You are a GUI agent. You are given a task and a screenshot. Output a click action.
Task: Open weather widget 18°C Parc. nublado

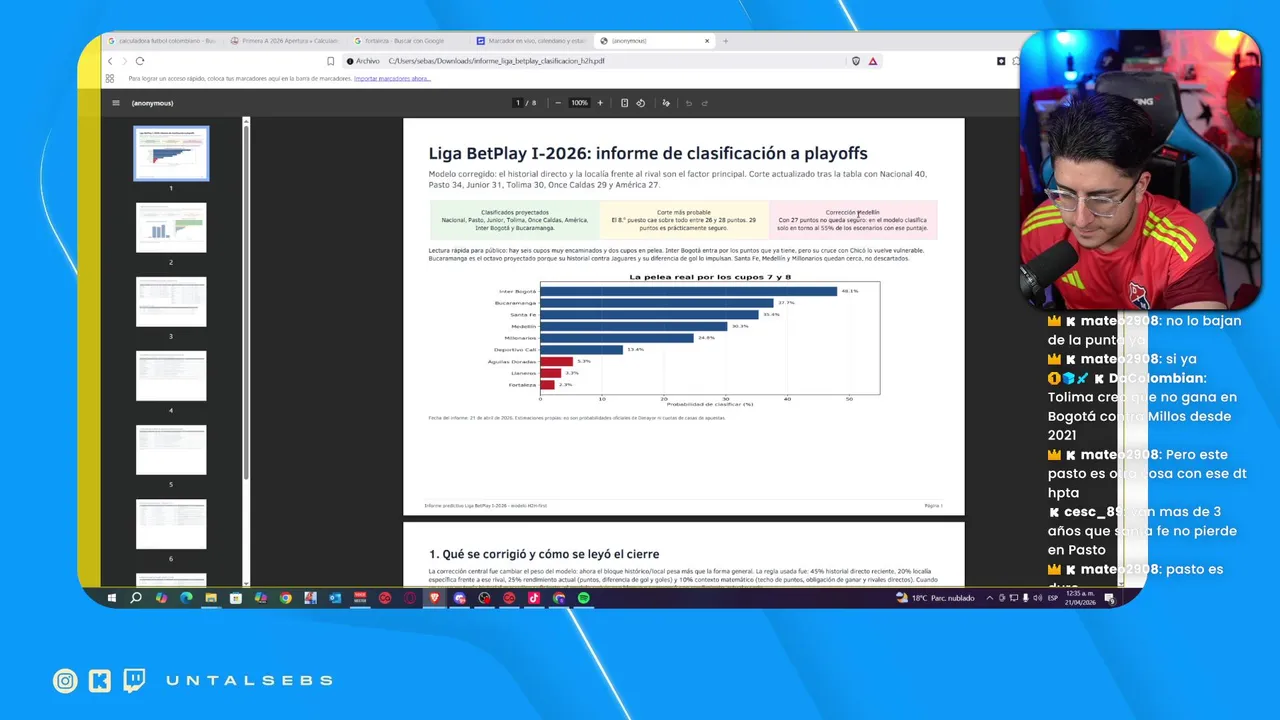(x=935, y=598)
